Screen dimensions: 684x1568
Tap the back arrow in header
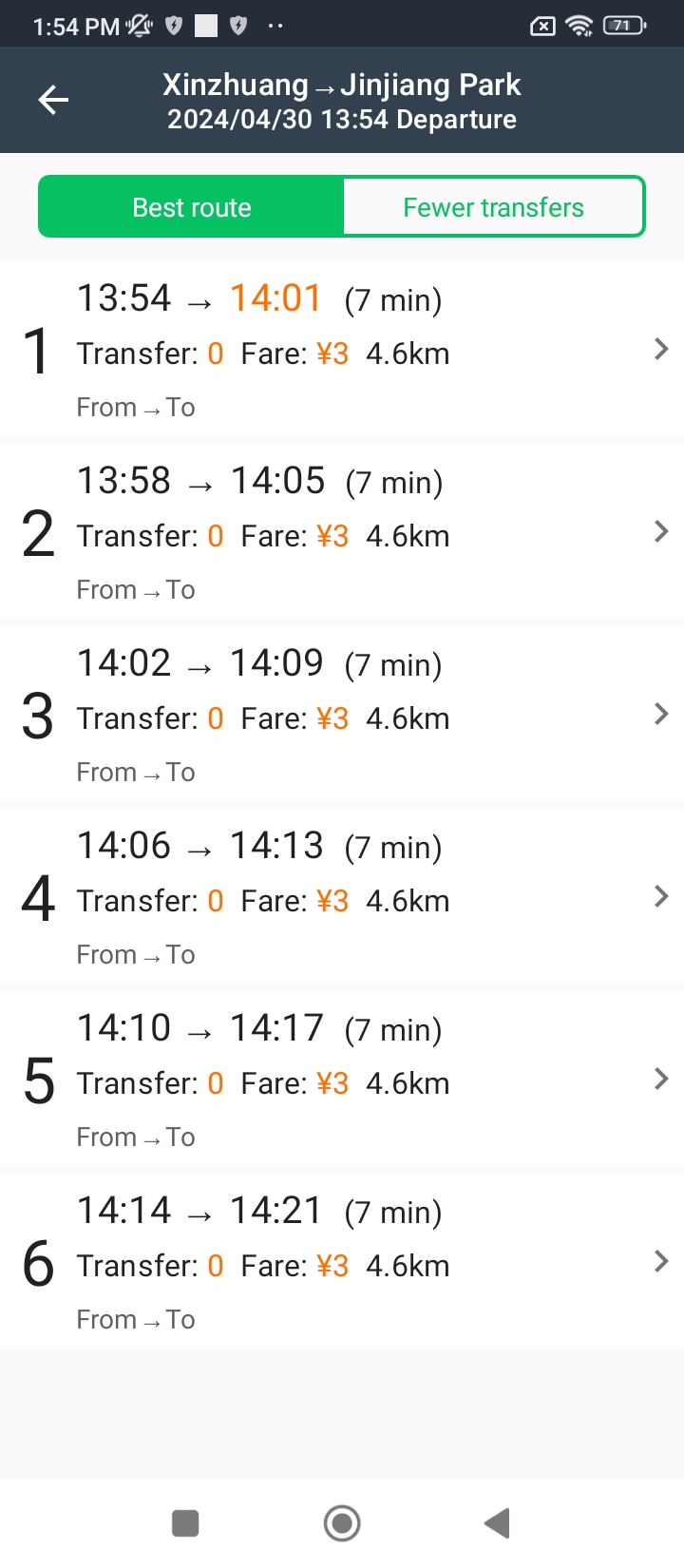point(53,100)
